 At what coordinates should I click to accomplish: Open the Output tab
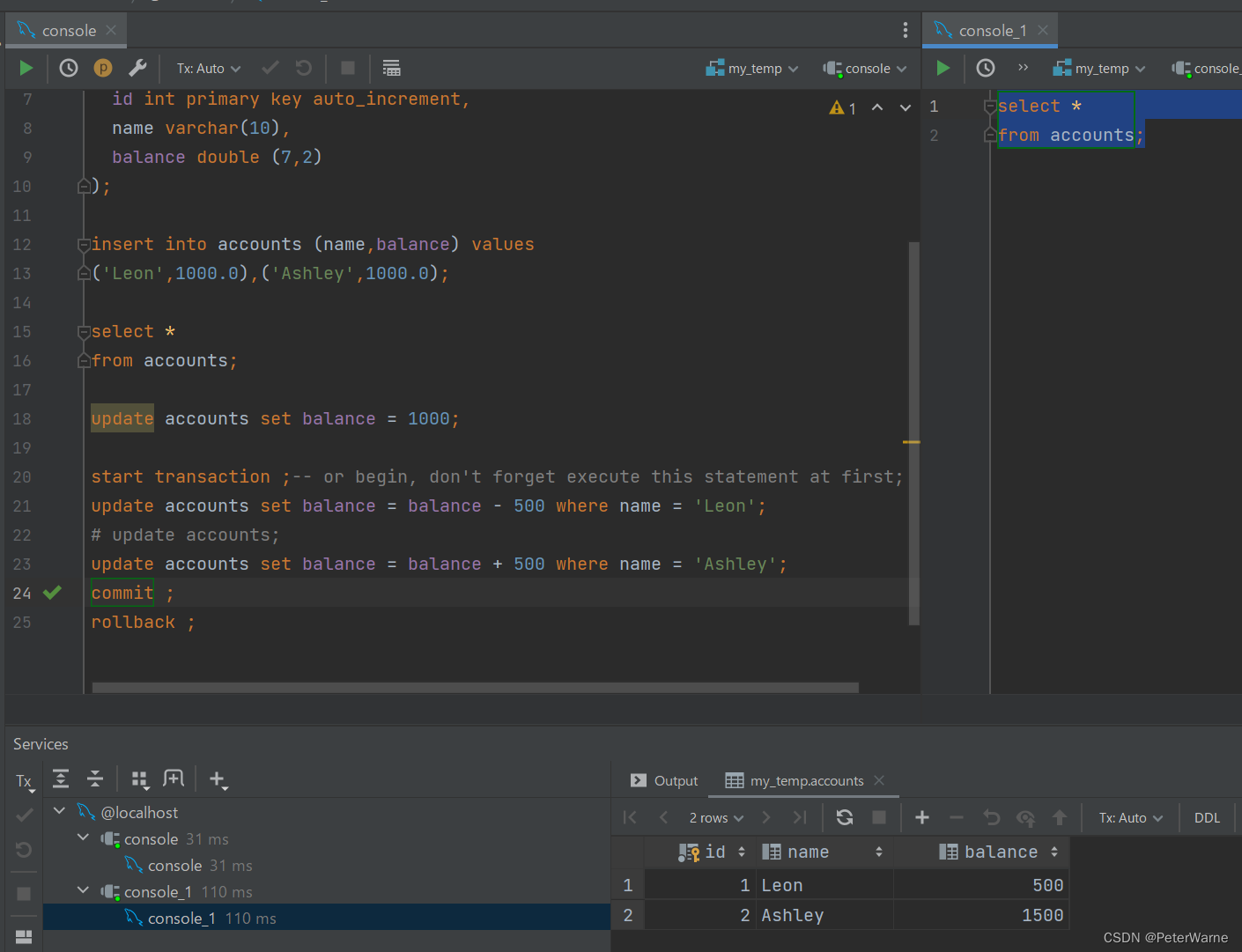pos(664,780)
